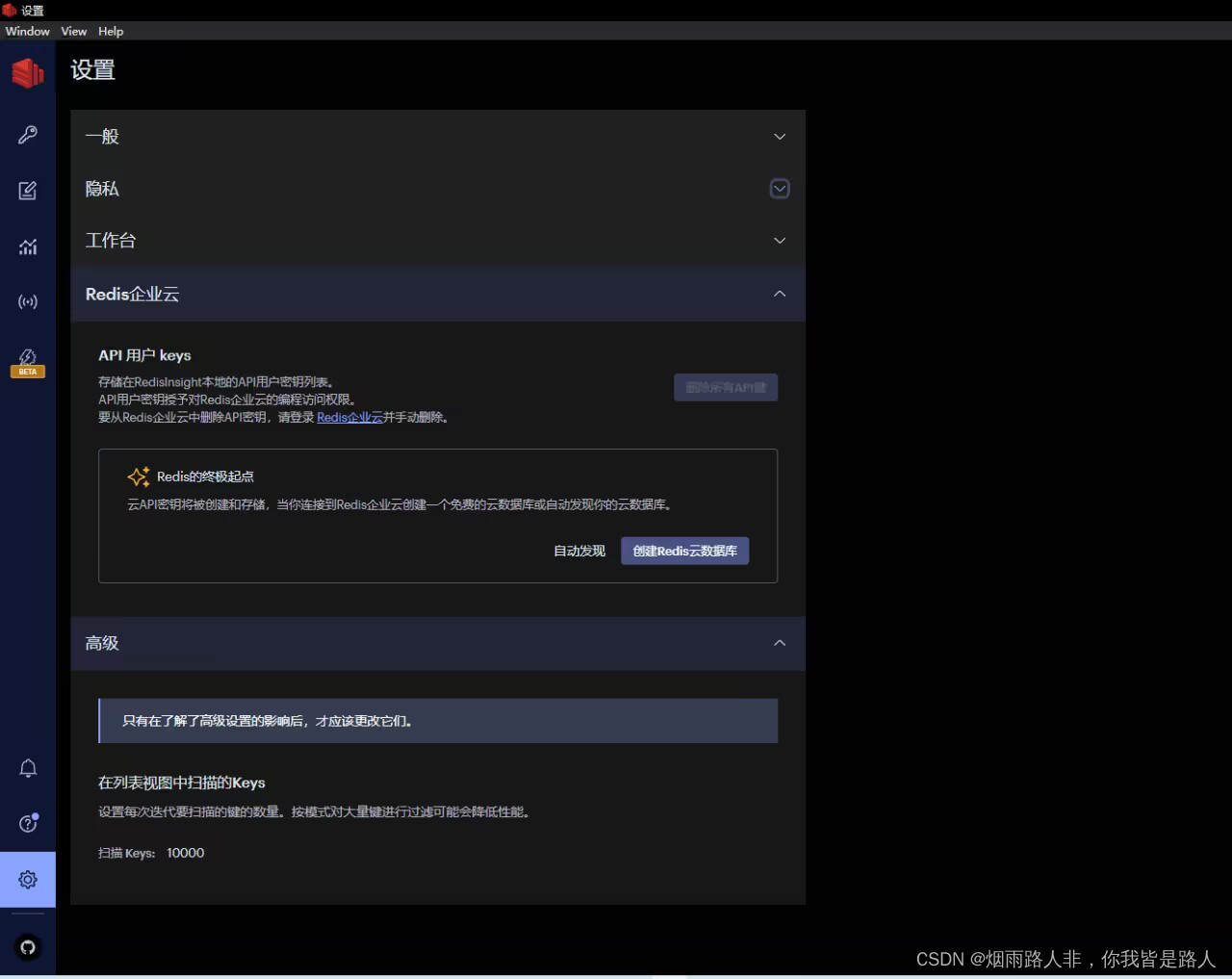Click the 自动发现 button
1232x979 pixels.
coord(579,551)
